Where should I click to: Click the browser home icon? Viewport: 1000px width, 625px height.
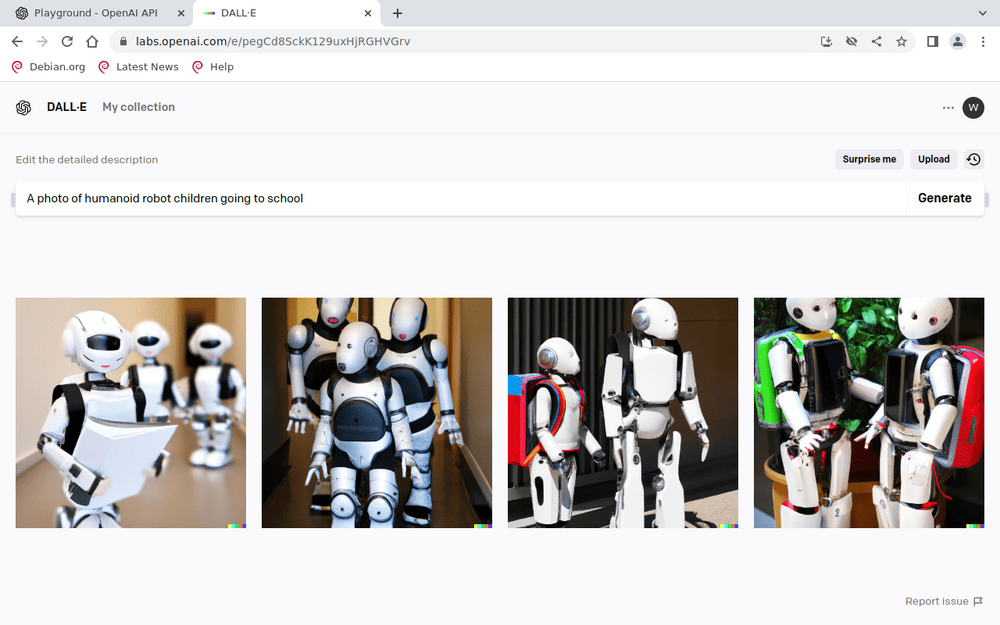[x=91, y=41]
